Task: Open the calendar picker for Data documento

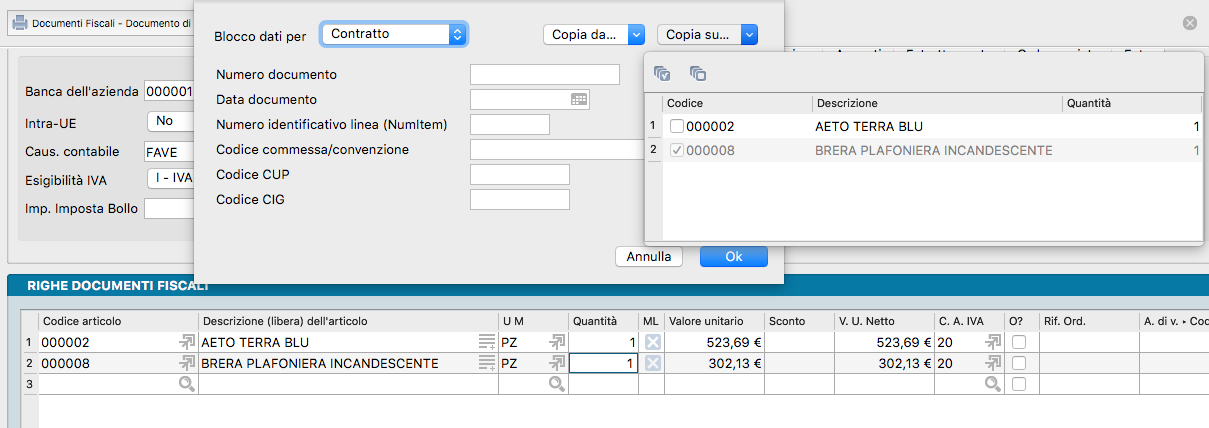Action: pos(579,99)
